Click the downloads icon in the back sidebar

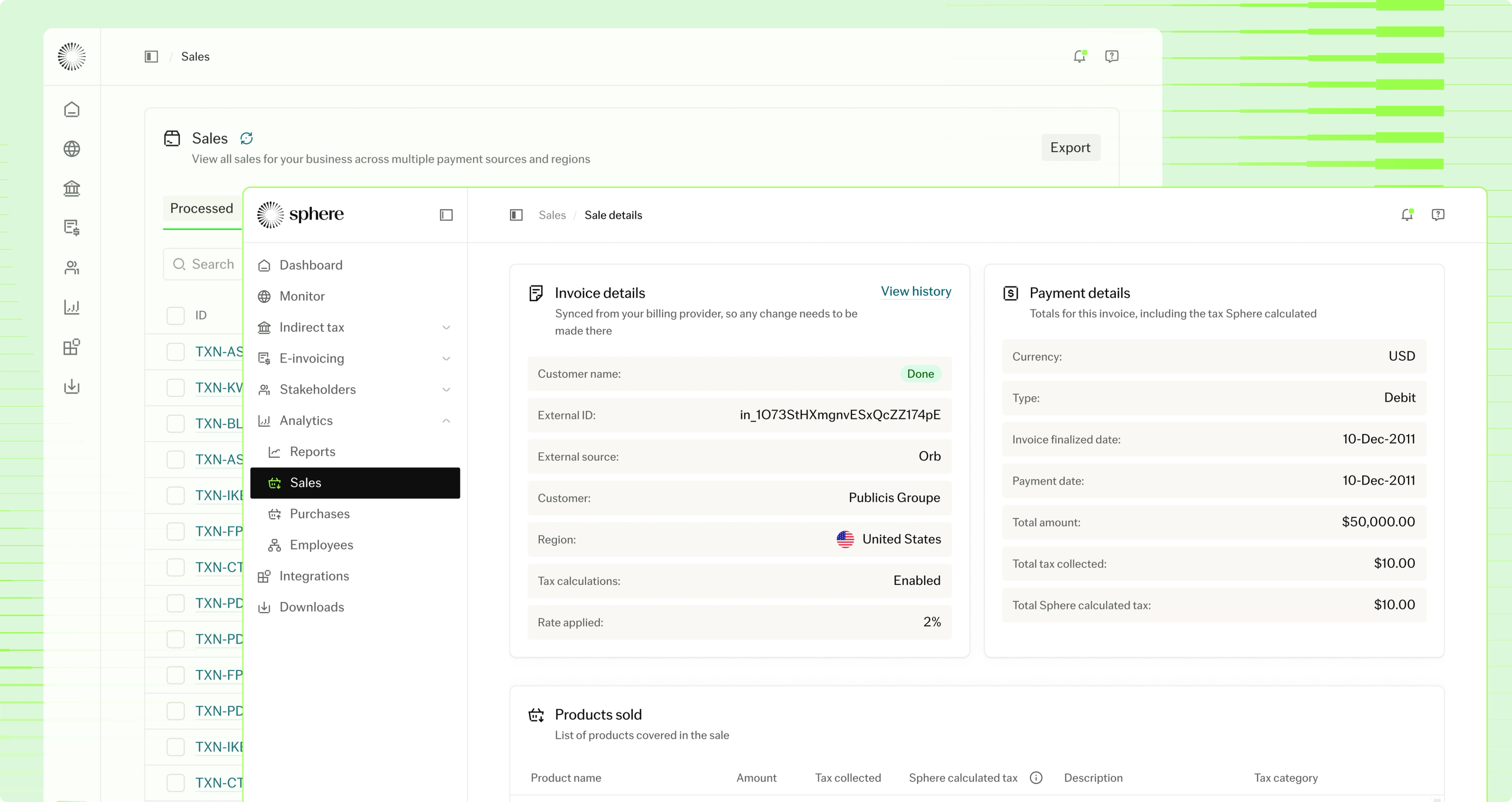click(72, 386)
